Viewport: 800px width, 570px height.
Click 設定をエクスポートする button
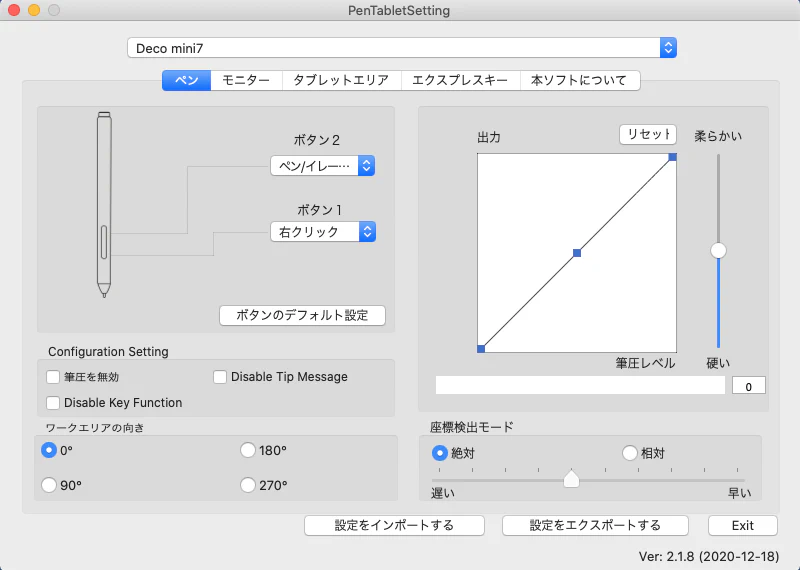[595, 525]
